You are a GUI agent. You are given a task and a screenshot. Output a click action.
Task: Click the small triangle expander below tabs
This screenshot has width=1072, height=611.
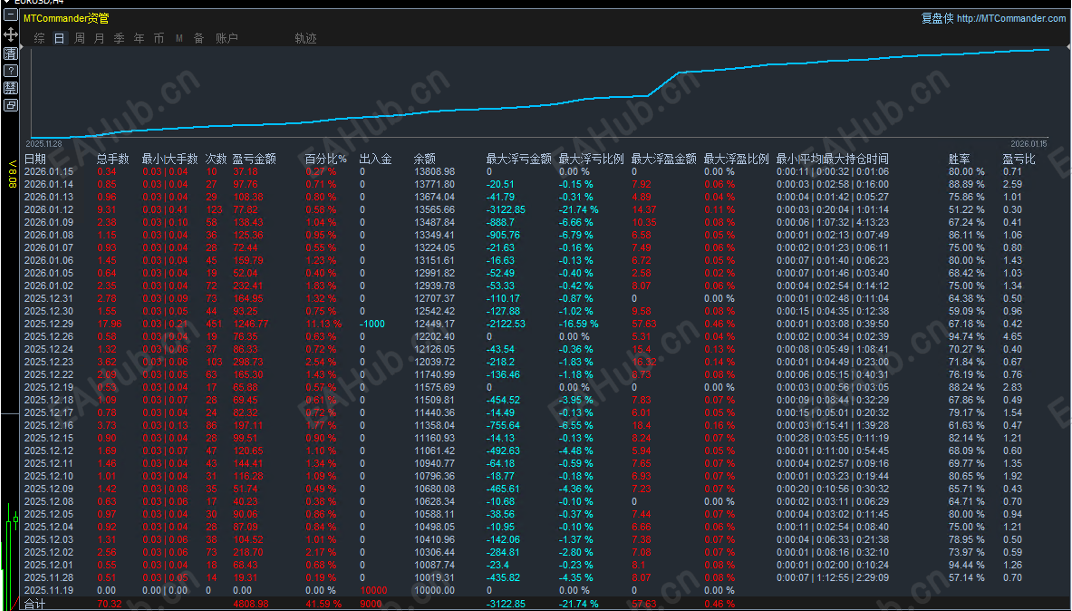21,47
